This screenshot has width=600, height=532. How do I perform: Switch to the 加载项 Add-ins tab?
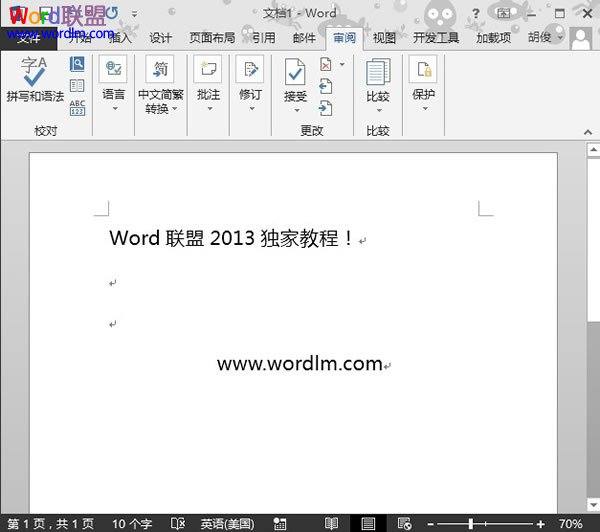point(493,38)
